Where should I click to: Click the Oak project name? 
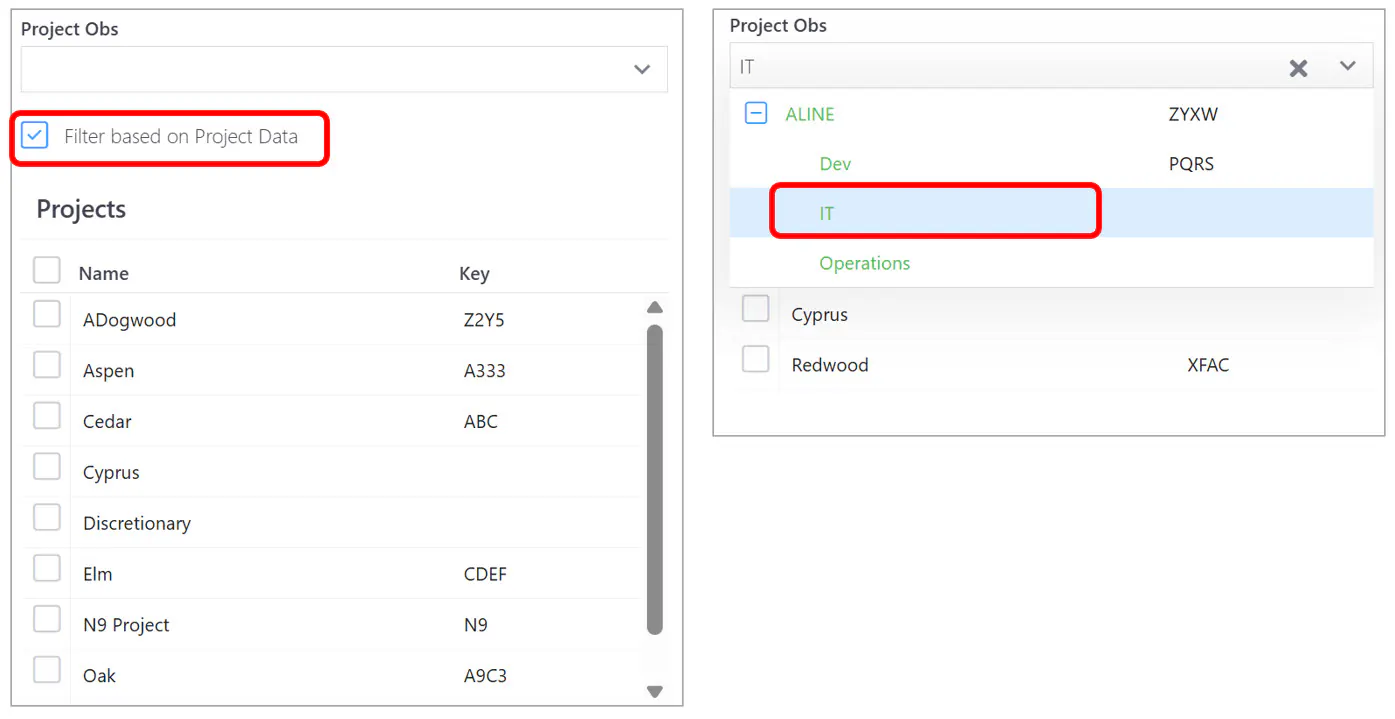(99, 676)
